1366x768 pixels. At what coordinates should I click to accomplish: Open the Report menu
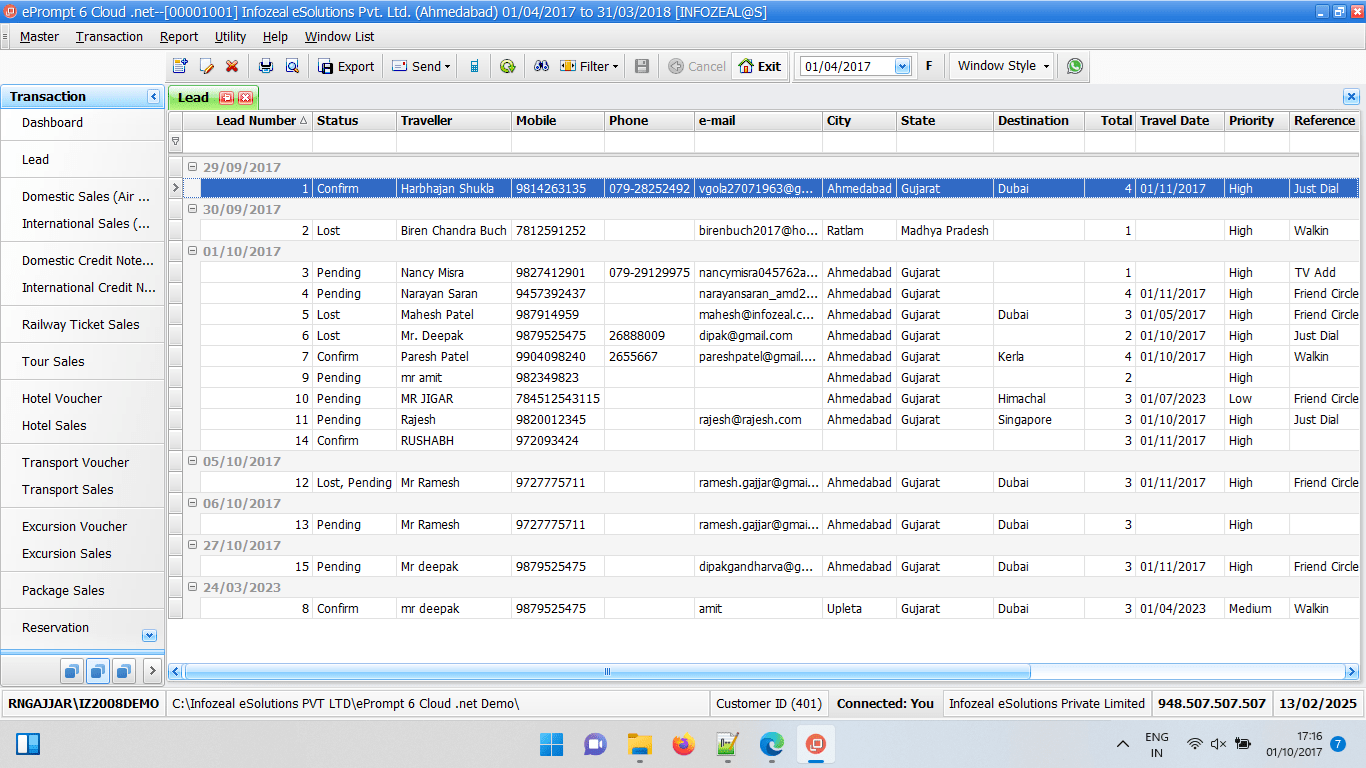pos(179,36)
